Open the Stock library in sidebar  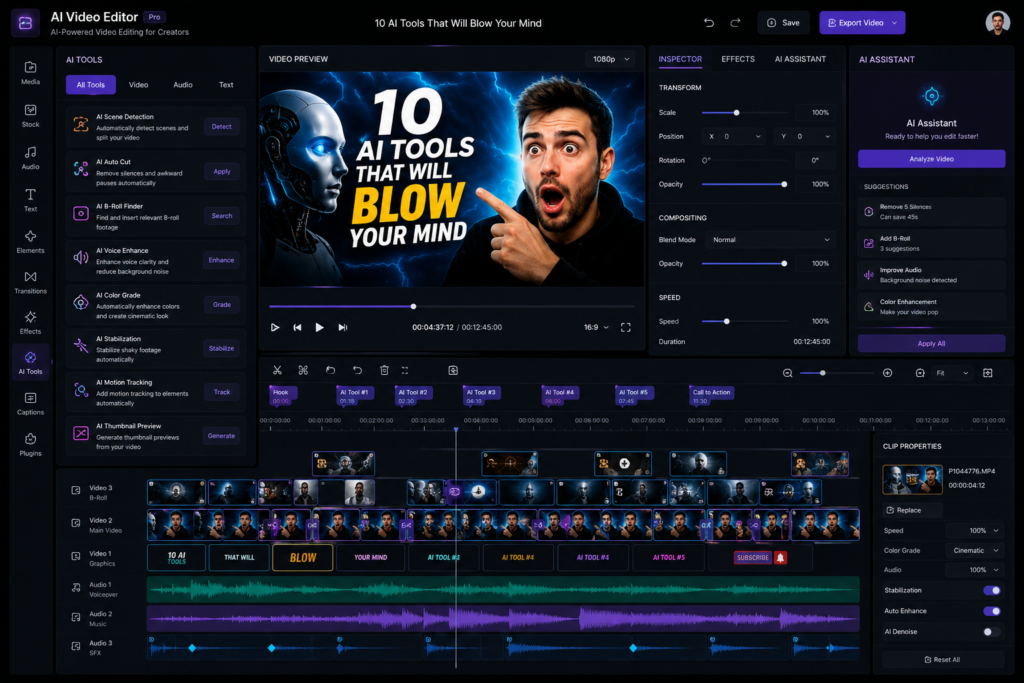coord(30,115)
